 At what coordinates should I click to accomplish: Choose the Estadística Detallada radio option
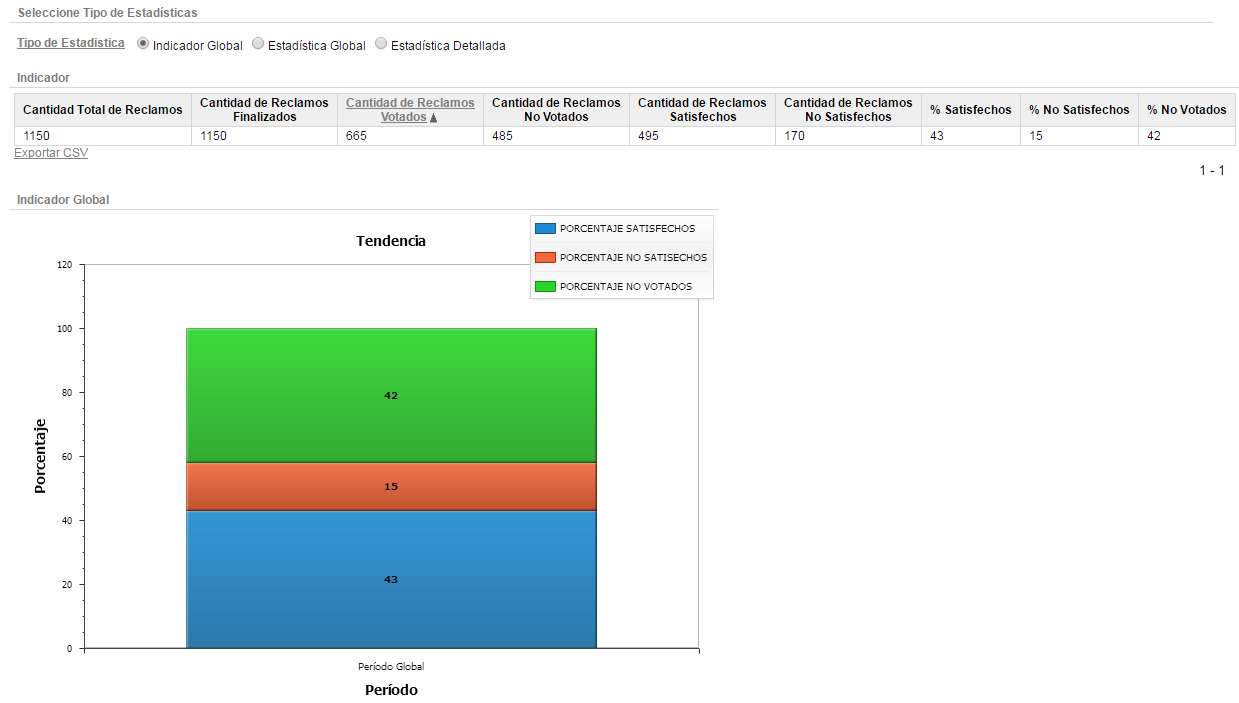coord(381,44)
